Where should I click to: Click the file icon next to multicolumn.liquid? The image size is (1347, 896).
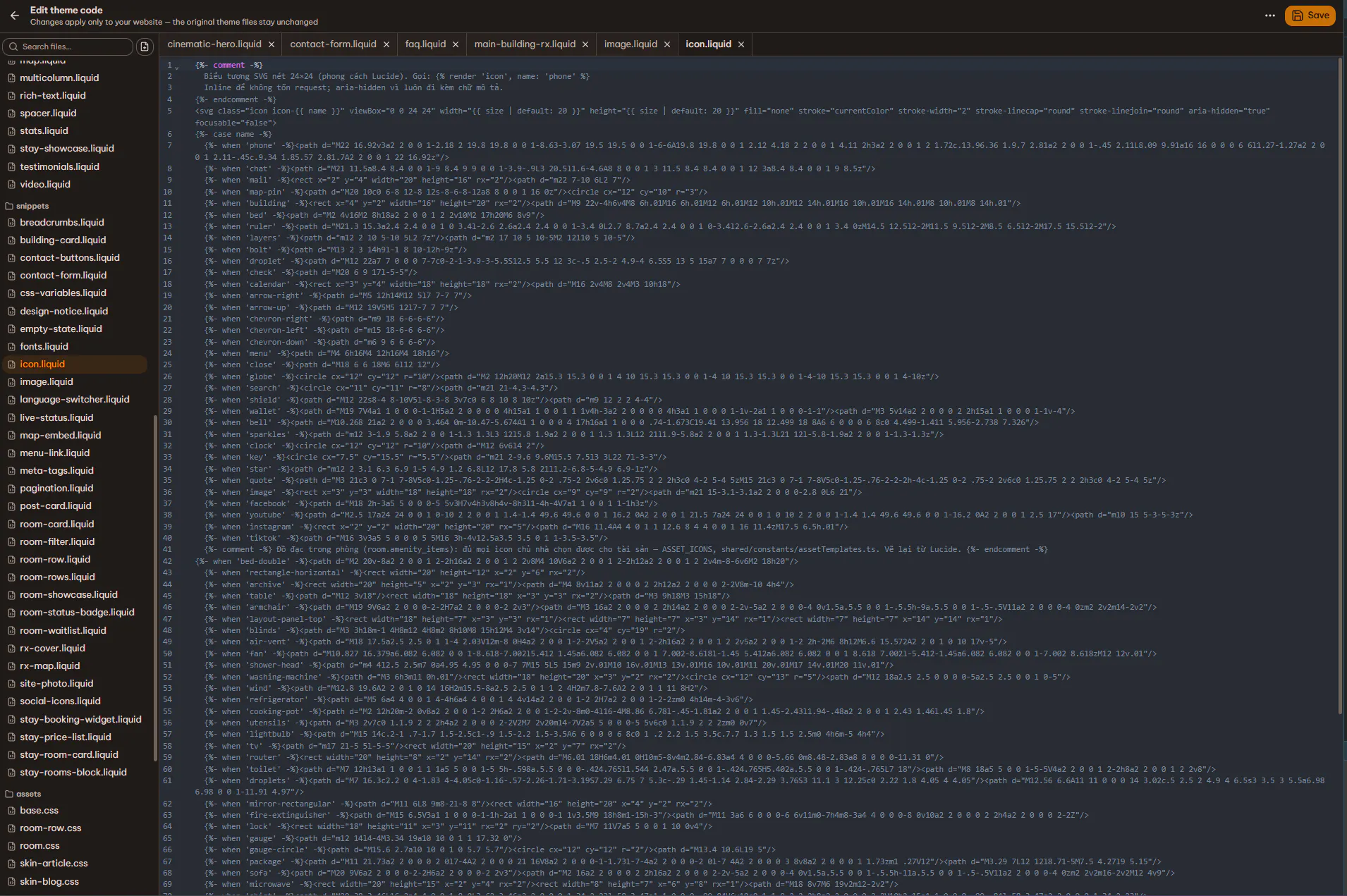(11, 78)
